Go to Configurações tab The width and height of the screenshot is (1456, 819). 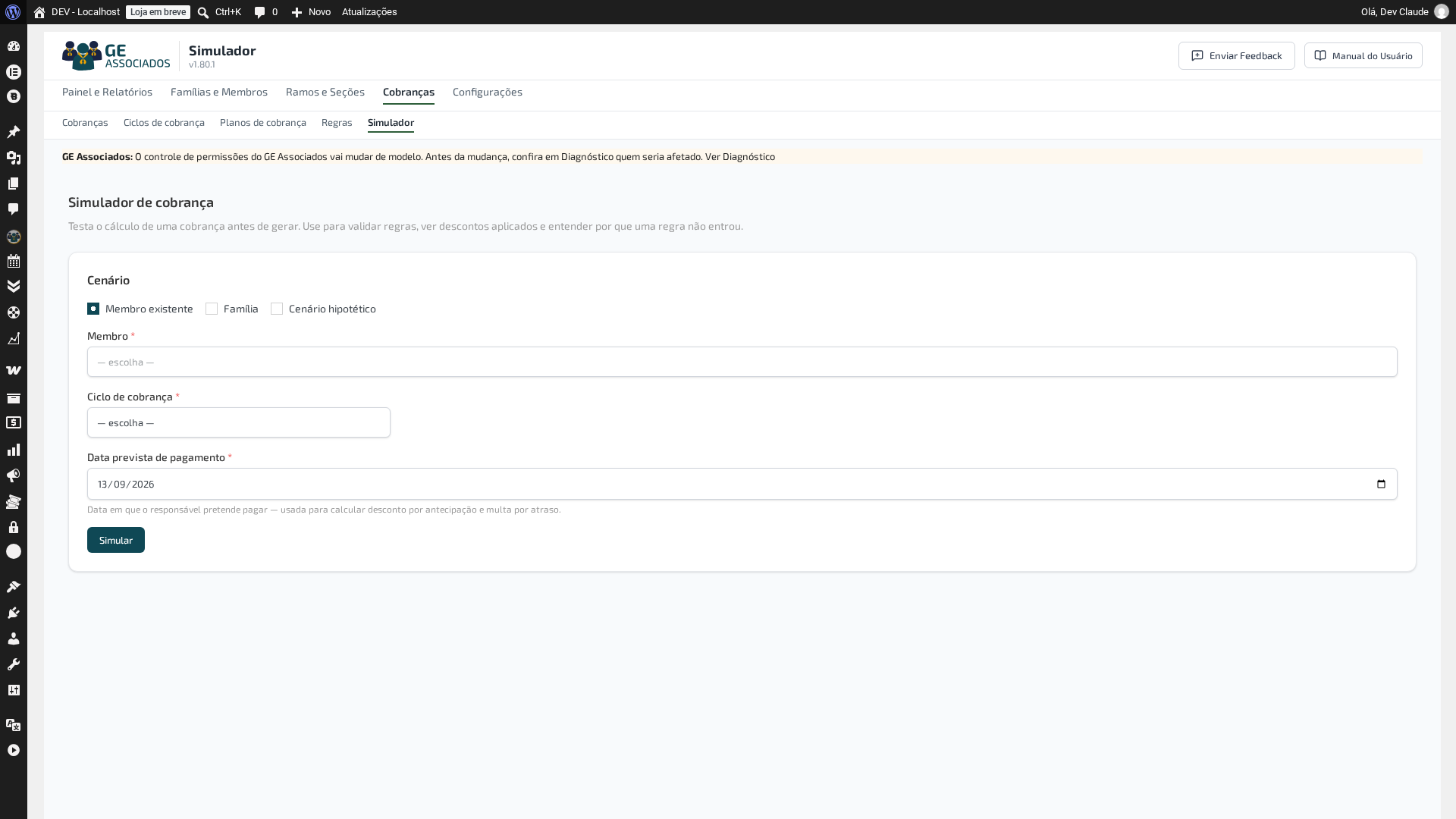[488, 92]
